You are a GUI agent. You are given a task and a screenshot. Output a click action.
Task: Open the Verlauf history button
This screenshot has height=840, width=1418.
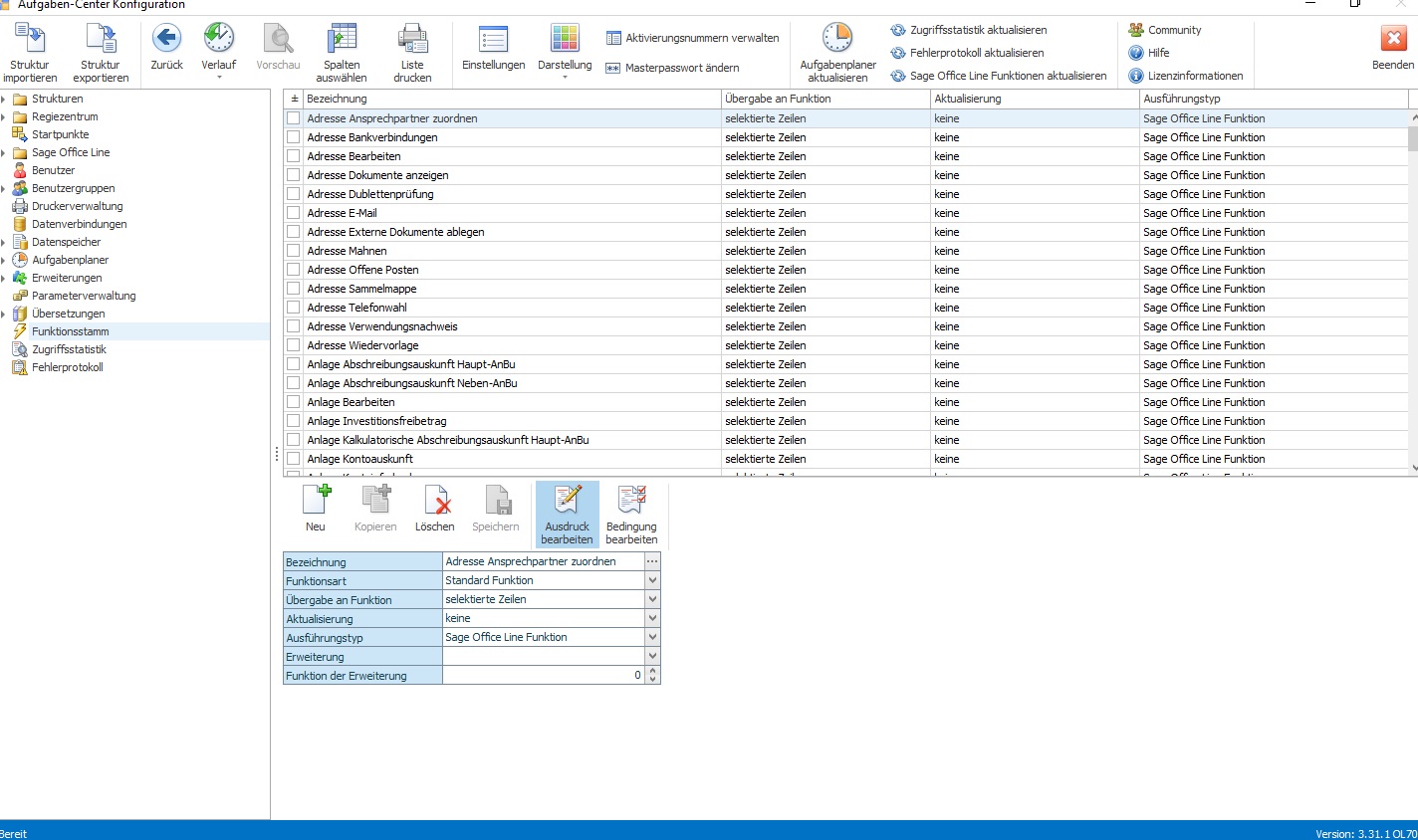[219, 50]
